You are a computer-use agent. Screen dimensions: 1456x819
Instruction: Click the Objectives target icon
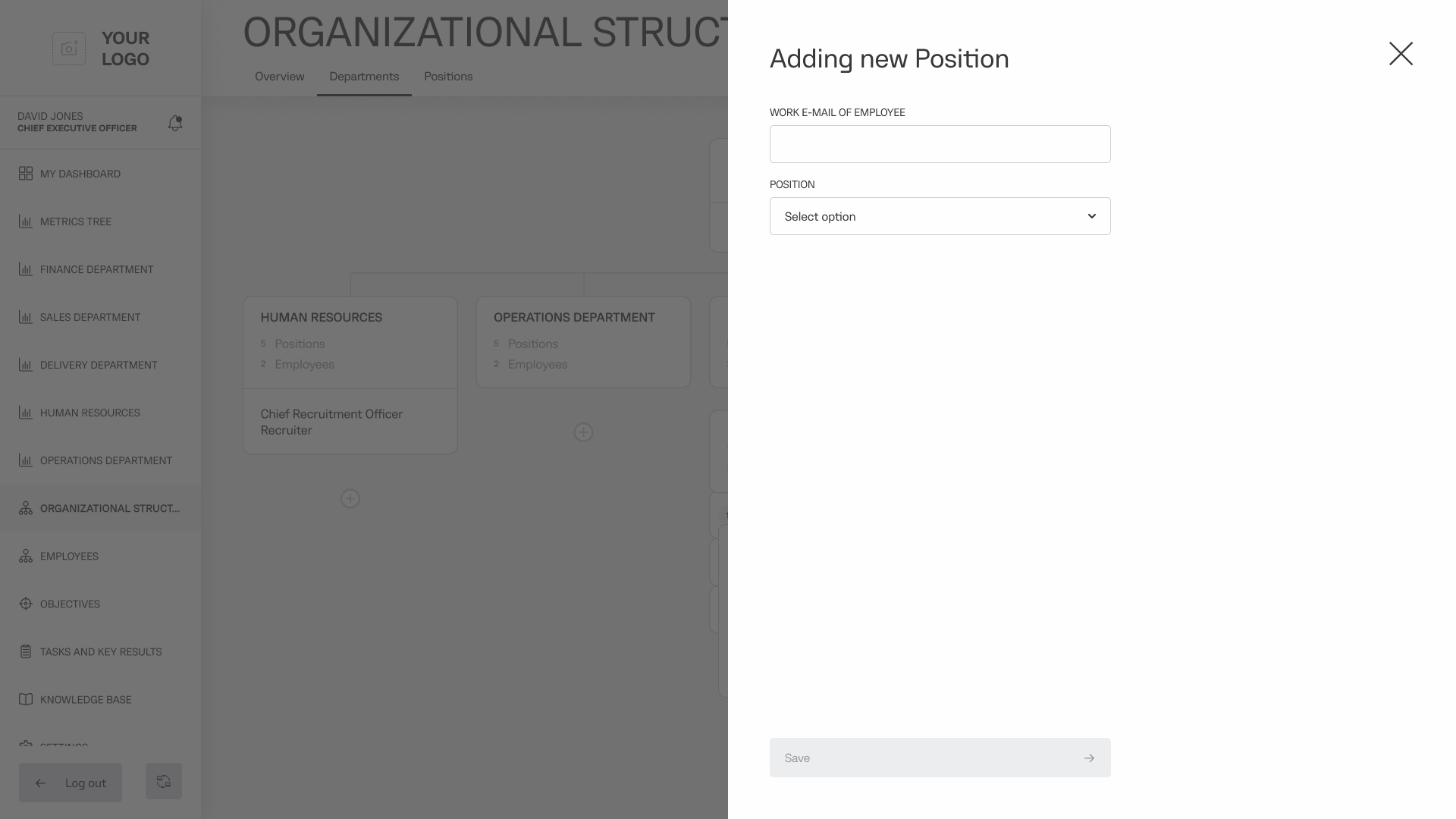[x=26, y=604]
